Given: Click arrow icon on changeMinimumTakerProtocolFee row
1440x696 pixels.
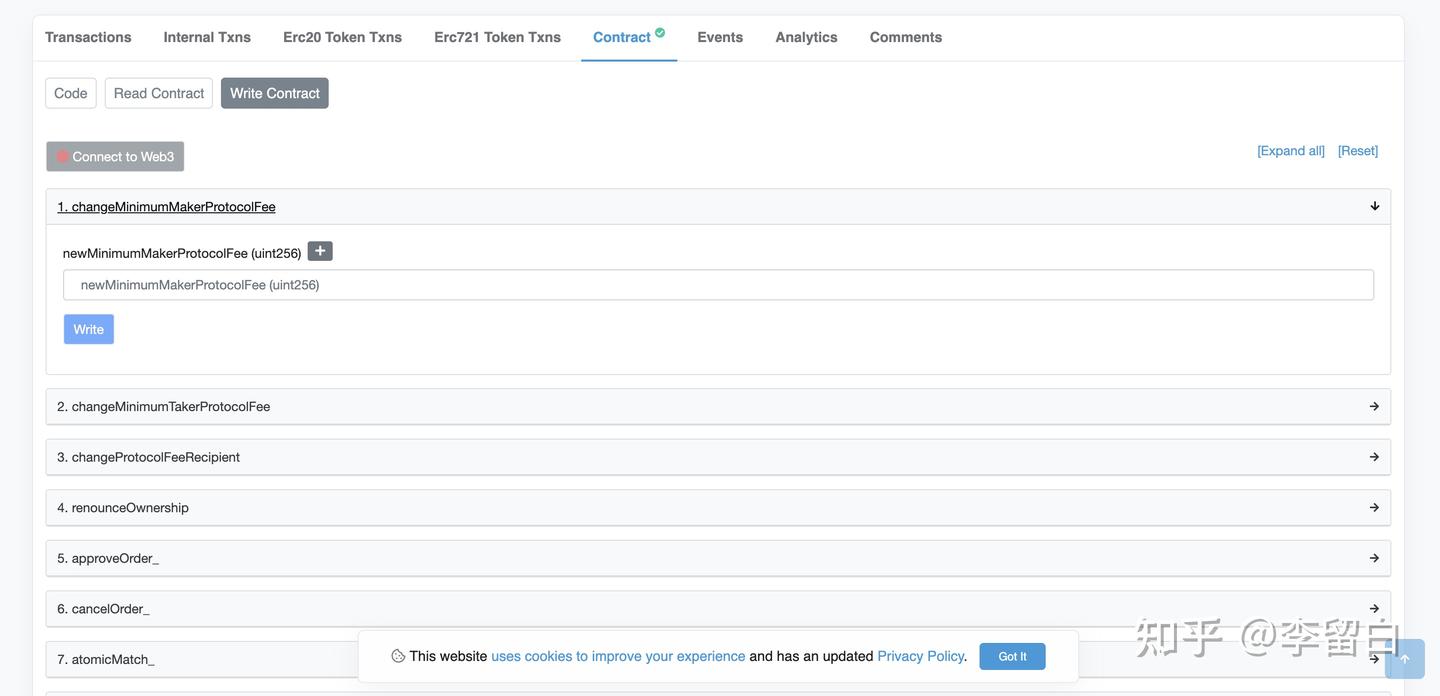Looking at the screenshot, I should pyautogui.click(x=1374, y=406).
